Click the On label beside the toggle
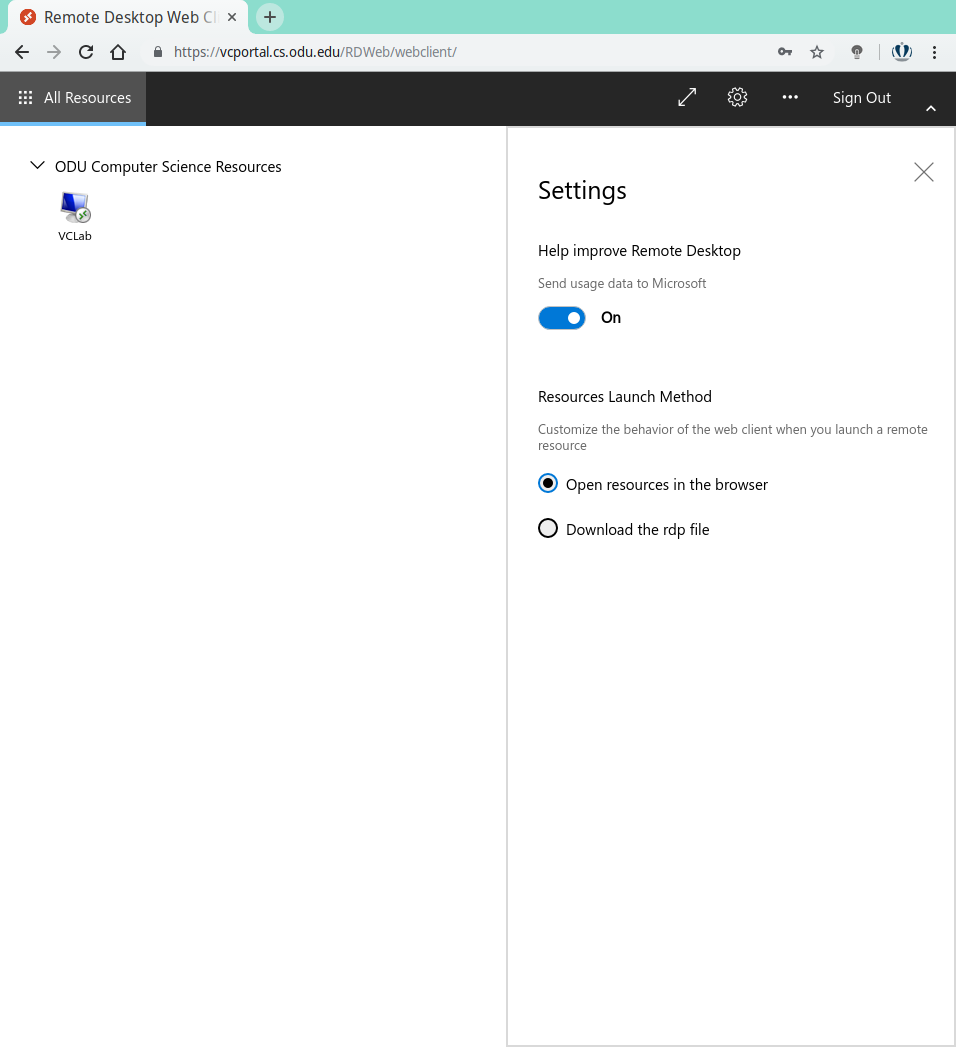The height and width of the screenshot is (1047, 956). pos(611,318)
